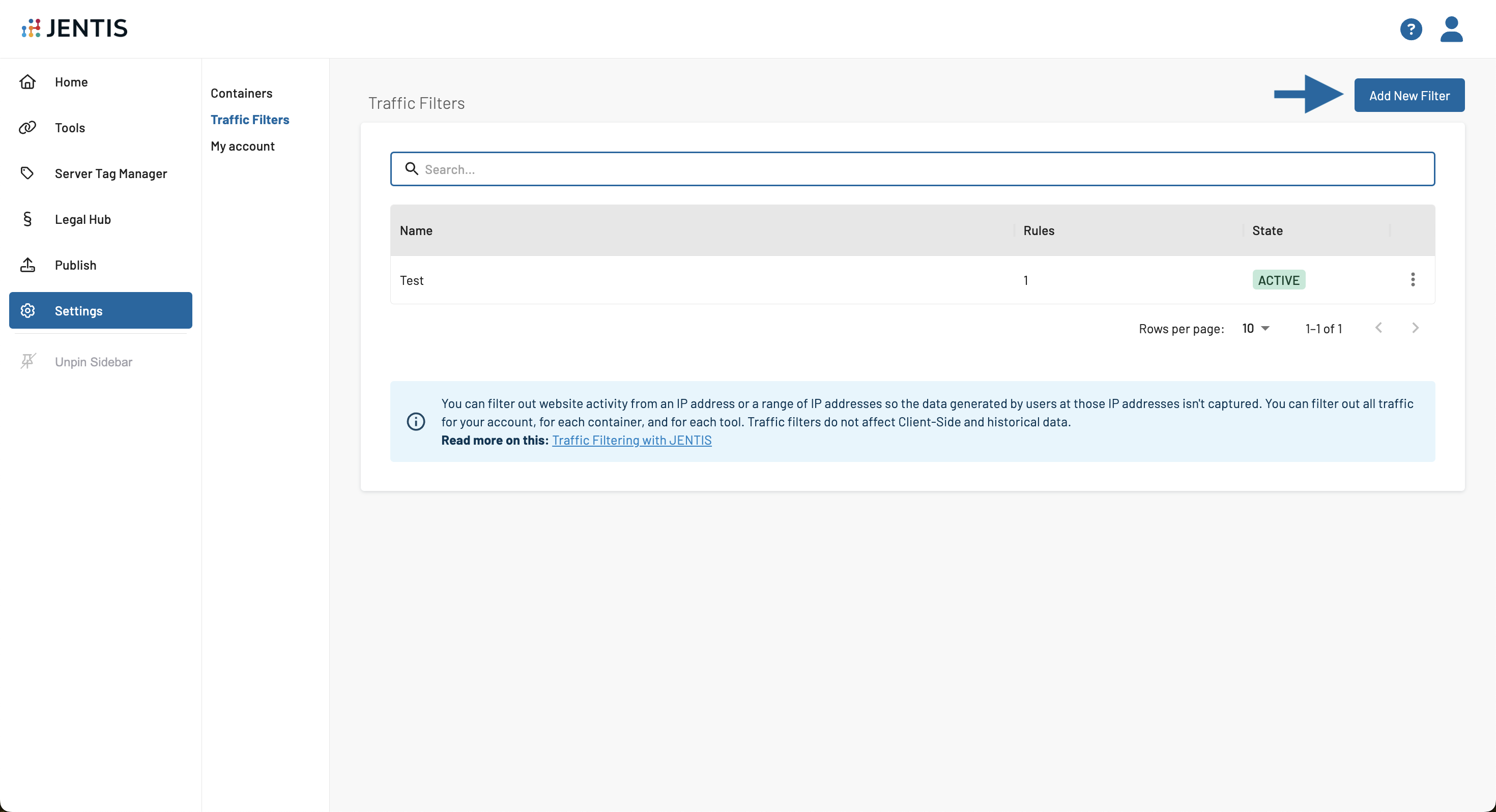
Task: Click the ACTIVE state badge
Action: (x=1278, y=280)
